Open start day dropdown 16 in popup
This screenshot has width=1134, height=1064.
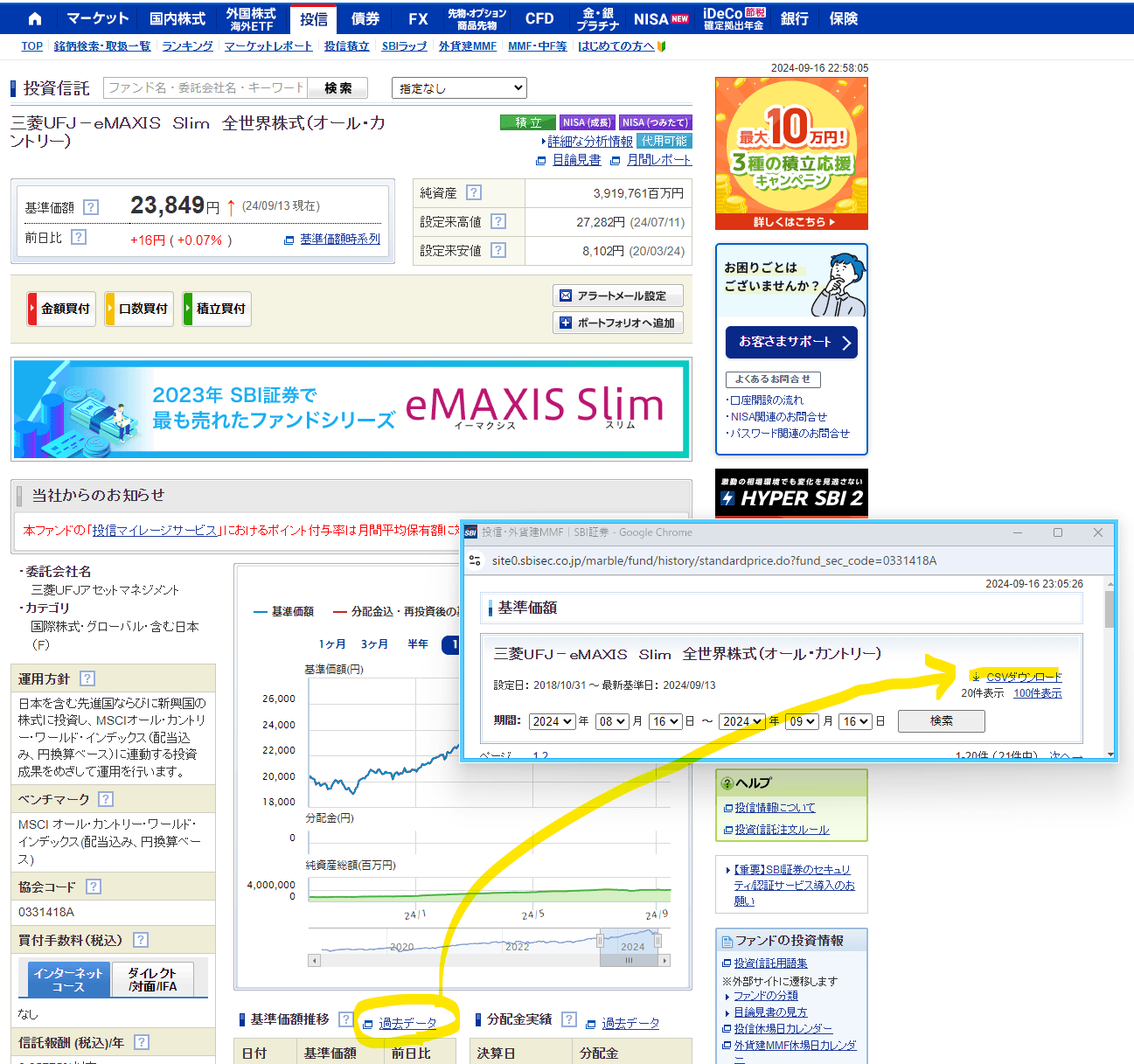pyautogui.click(x=664, y=721)
